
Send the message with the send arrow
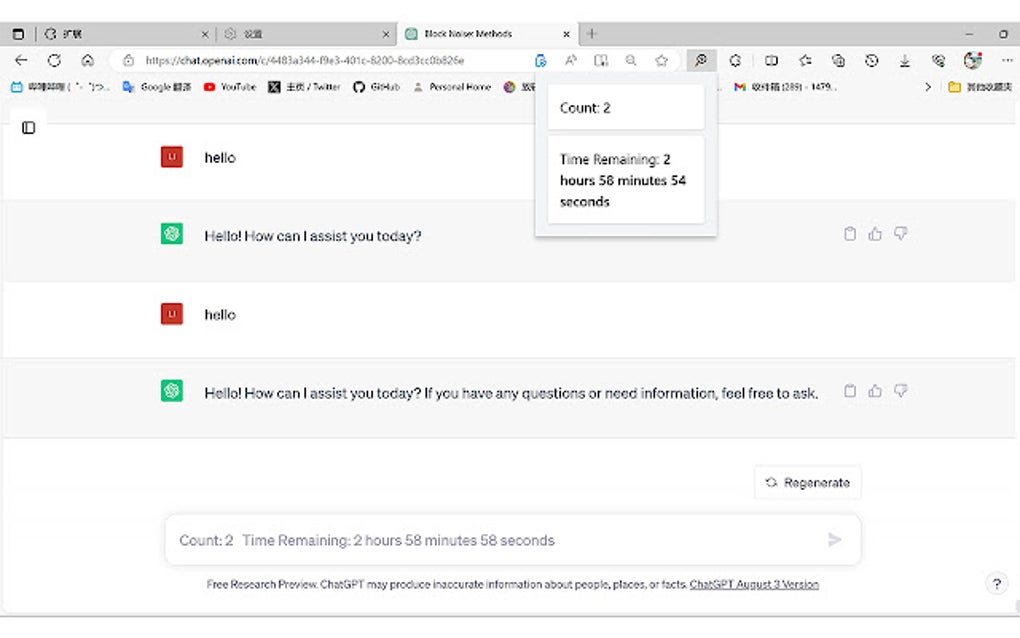(x=835, y=540)
